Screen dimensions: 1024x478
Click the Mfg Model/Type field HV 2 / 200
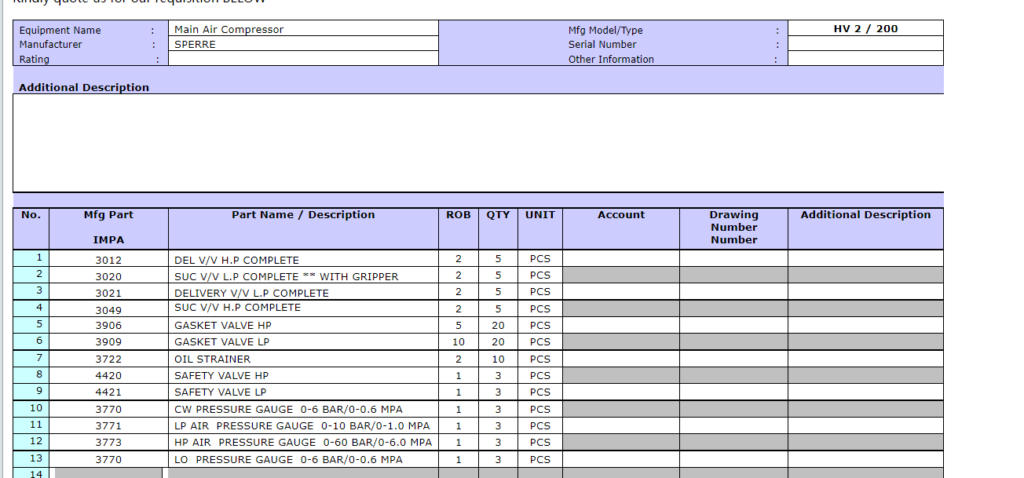click(x=865, y=29)
